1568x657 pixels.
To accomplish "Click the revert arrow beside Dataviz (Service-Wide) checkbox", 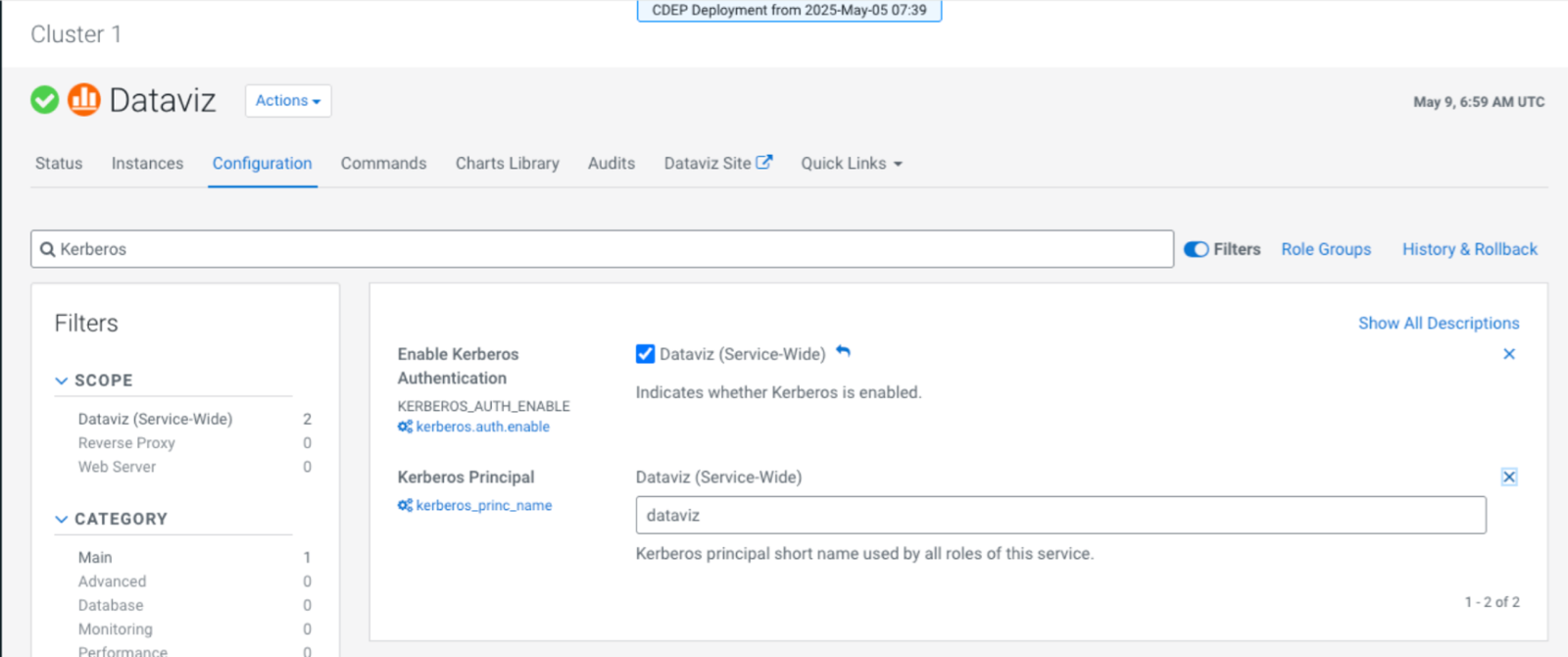I will (843, 352).
